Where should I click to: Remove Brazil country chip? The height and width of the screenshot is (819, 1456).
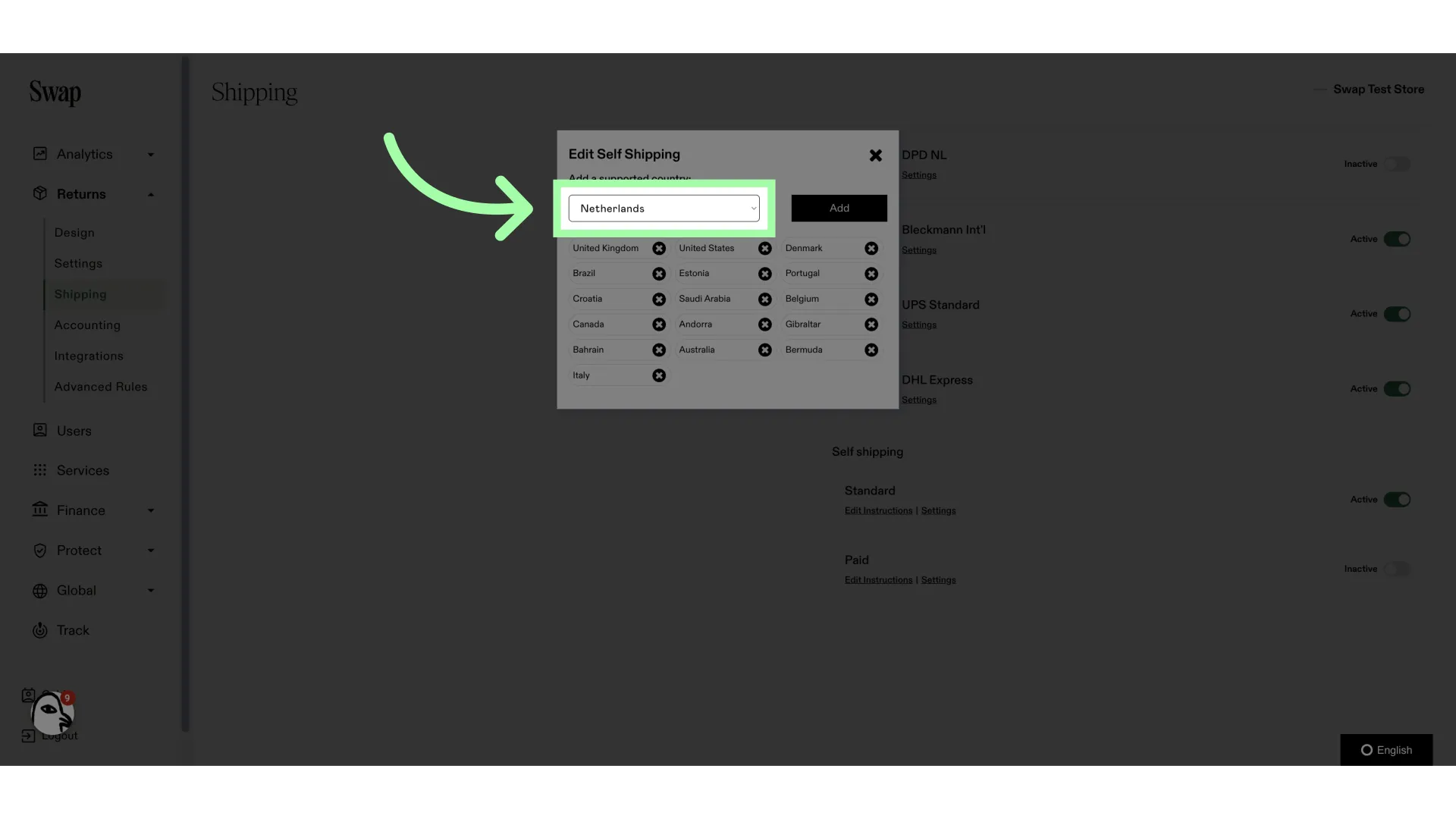tap(659, 274)
